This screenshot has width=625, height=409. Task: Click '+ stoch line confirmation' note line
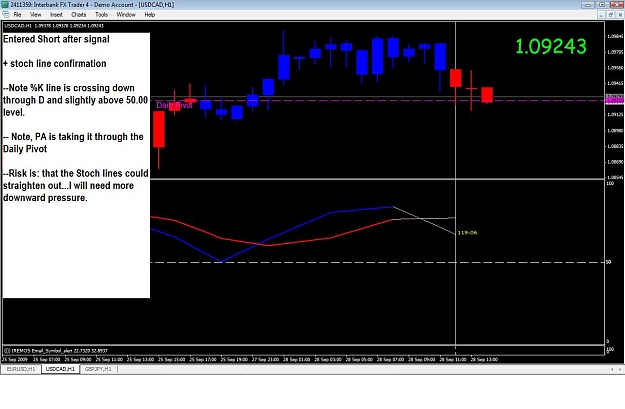55,63
